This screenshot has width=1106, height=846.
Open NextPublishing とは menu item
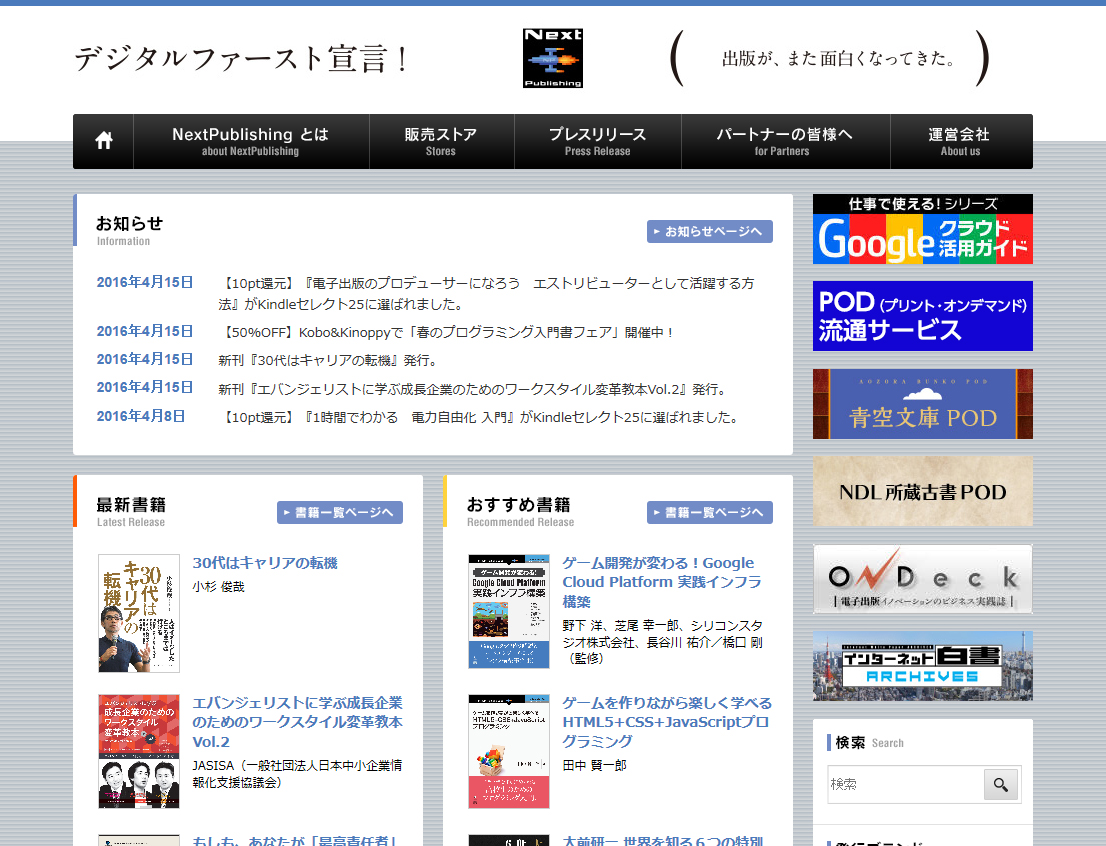(x=250, y=141)
